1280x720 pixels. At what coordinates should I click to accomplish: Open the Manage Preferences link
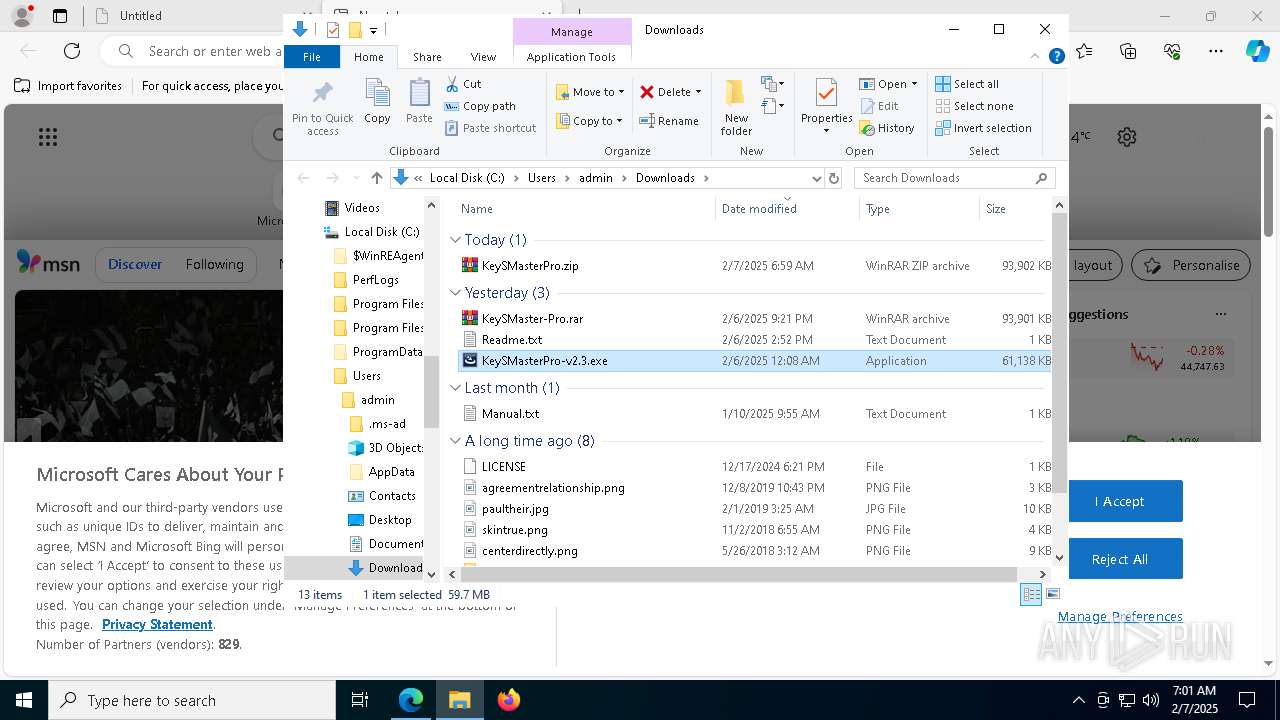(1120, 616)
